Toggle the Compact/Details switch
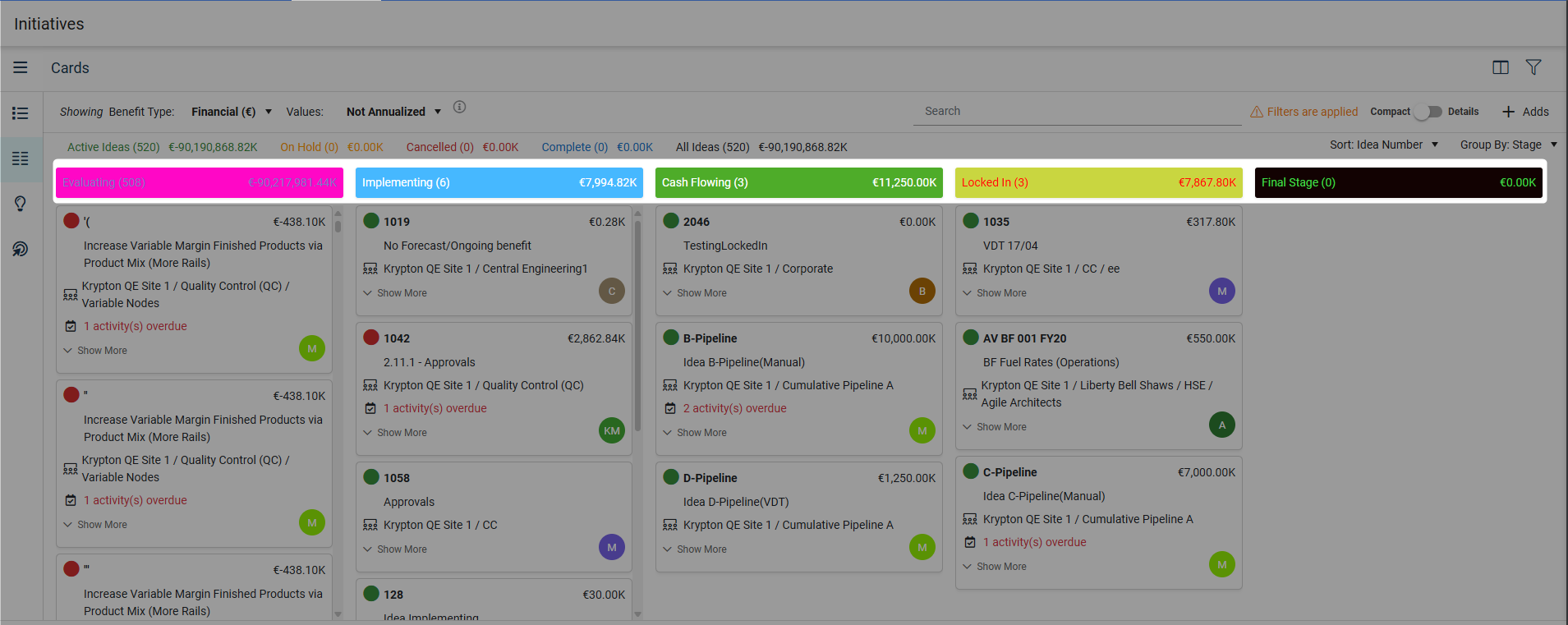 (1428, 112)
